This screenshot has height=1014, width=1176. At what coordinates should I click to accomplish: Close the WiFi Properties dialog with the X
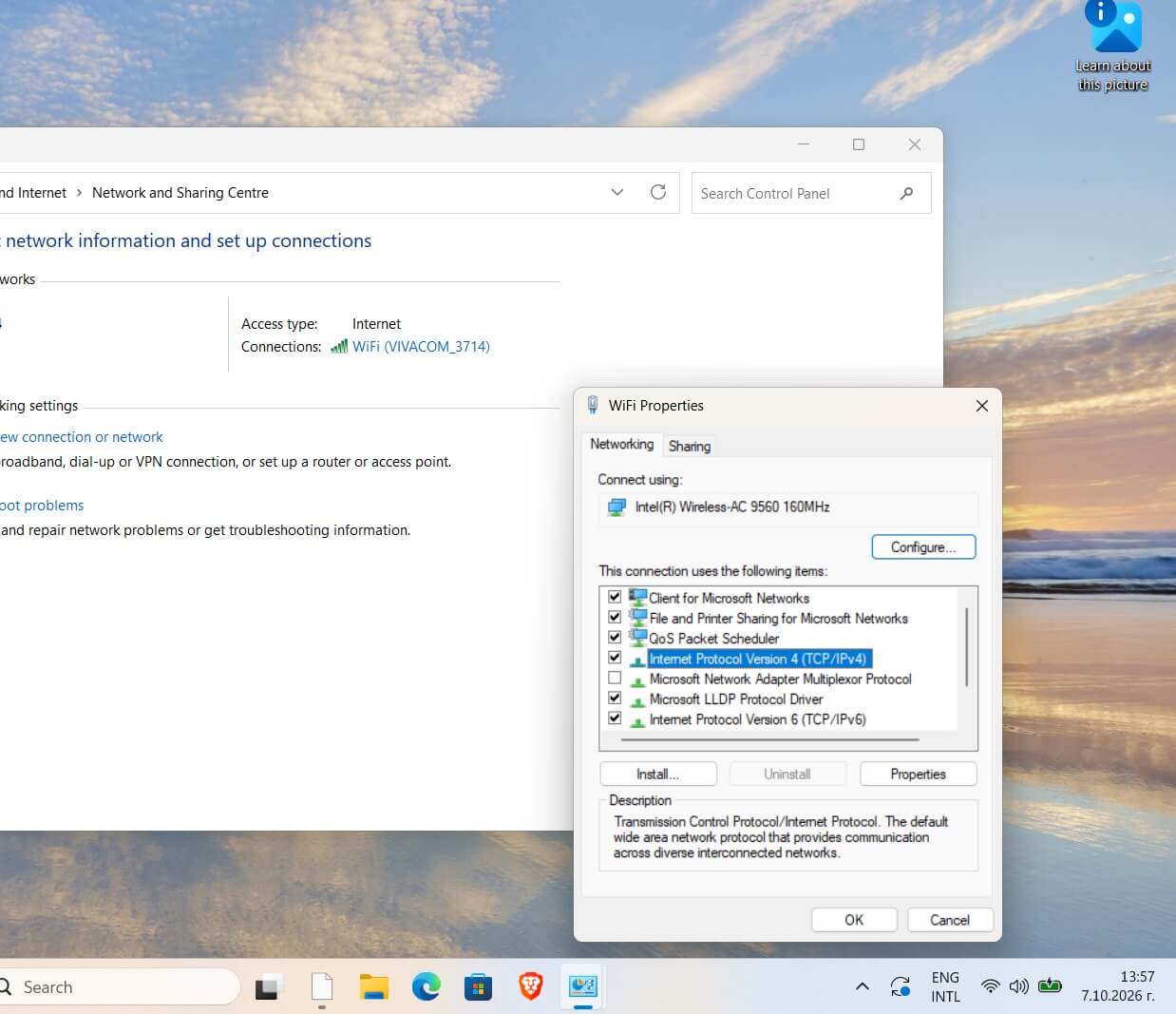982,406
